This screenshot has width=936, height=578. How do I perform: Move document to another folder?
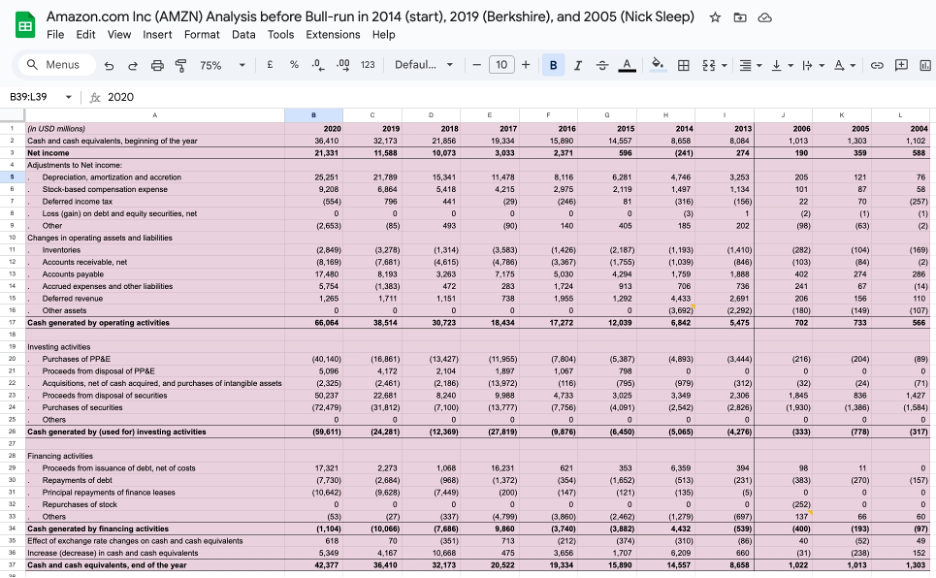point(740,17)
